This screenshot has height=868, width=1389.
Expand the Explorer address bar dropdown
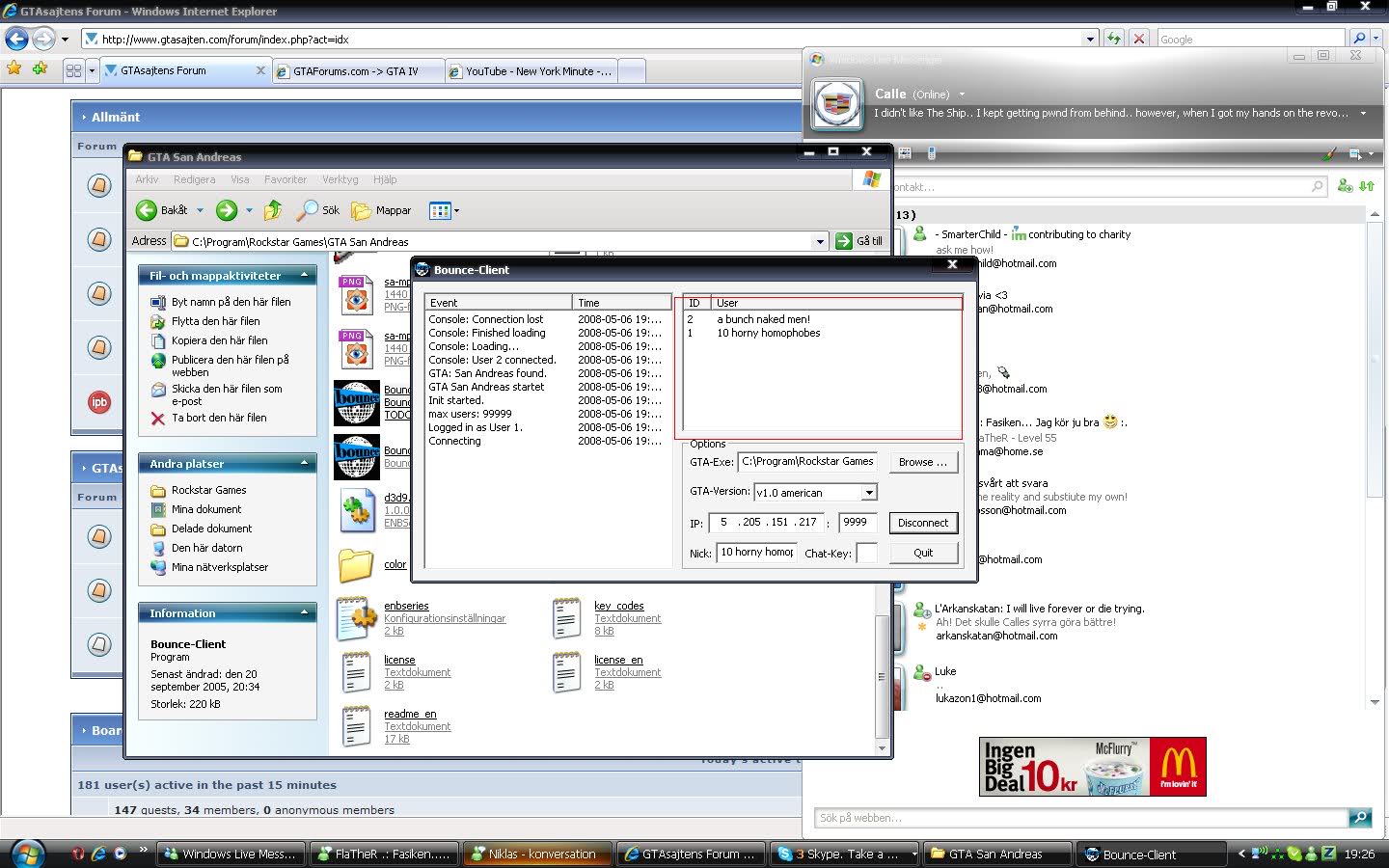click(820, 241)
